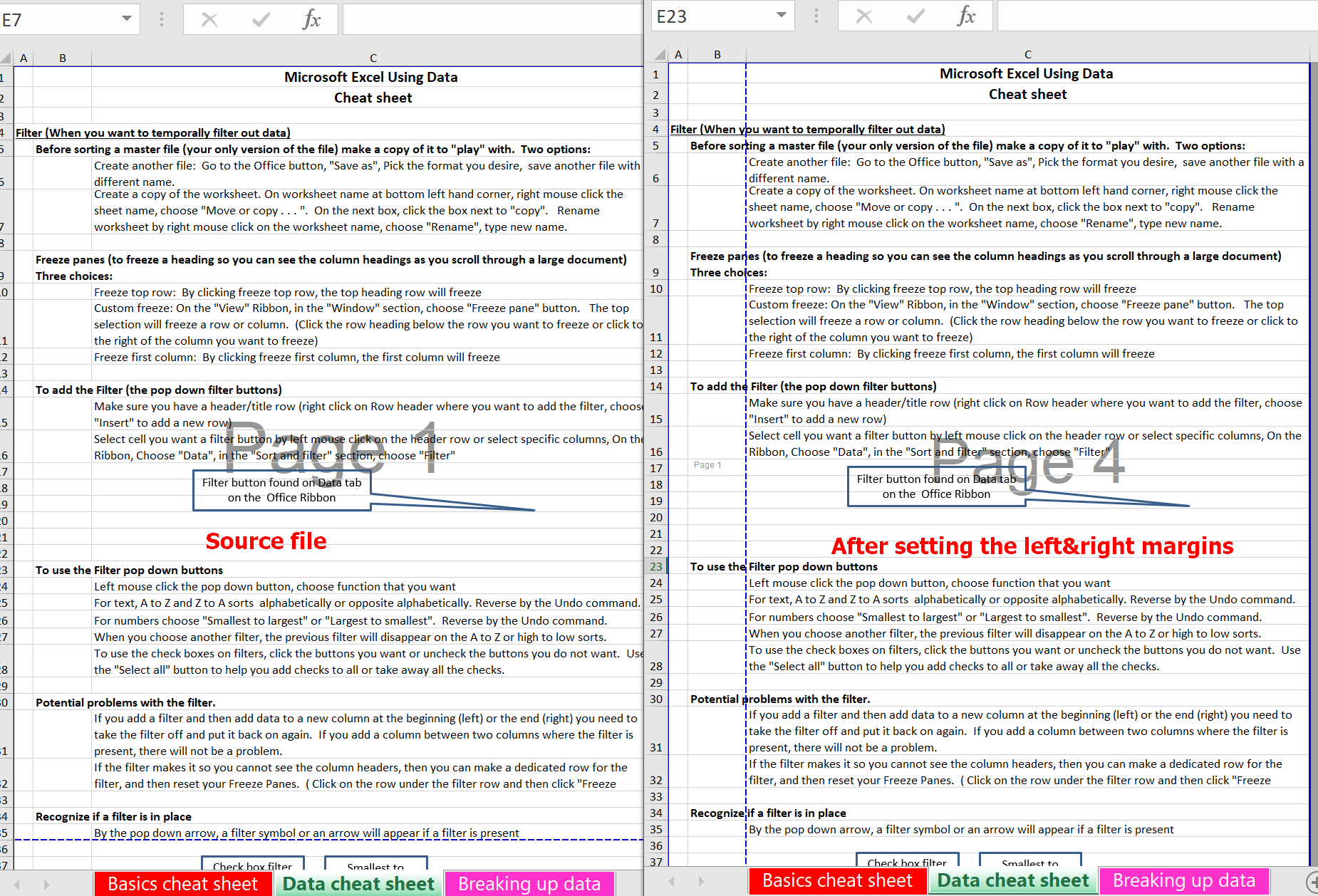Click 'Three choices:' cell in left sheet
The image size is (1318, 896).
(74, 276)
